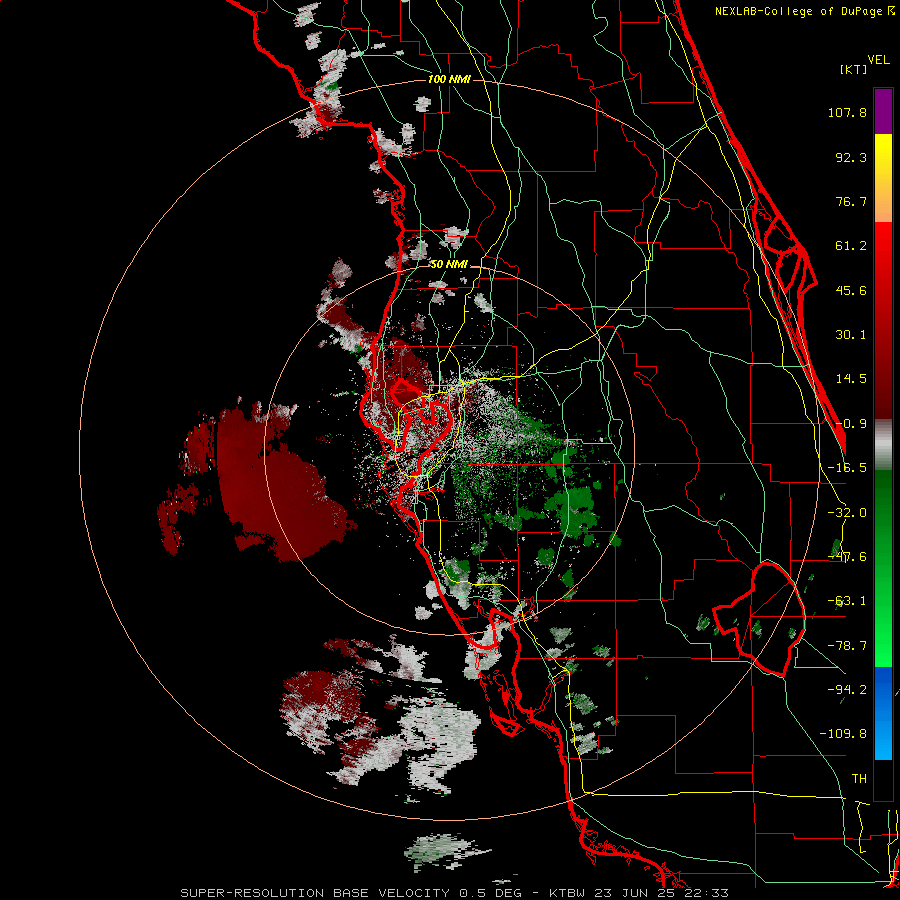Select the -47.6 scale value
The width and height of the screenshot is (900, 900).
pyautogui.click(x=847, y=557)
